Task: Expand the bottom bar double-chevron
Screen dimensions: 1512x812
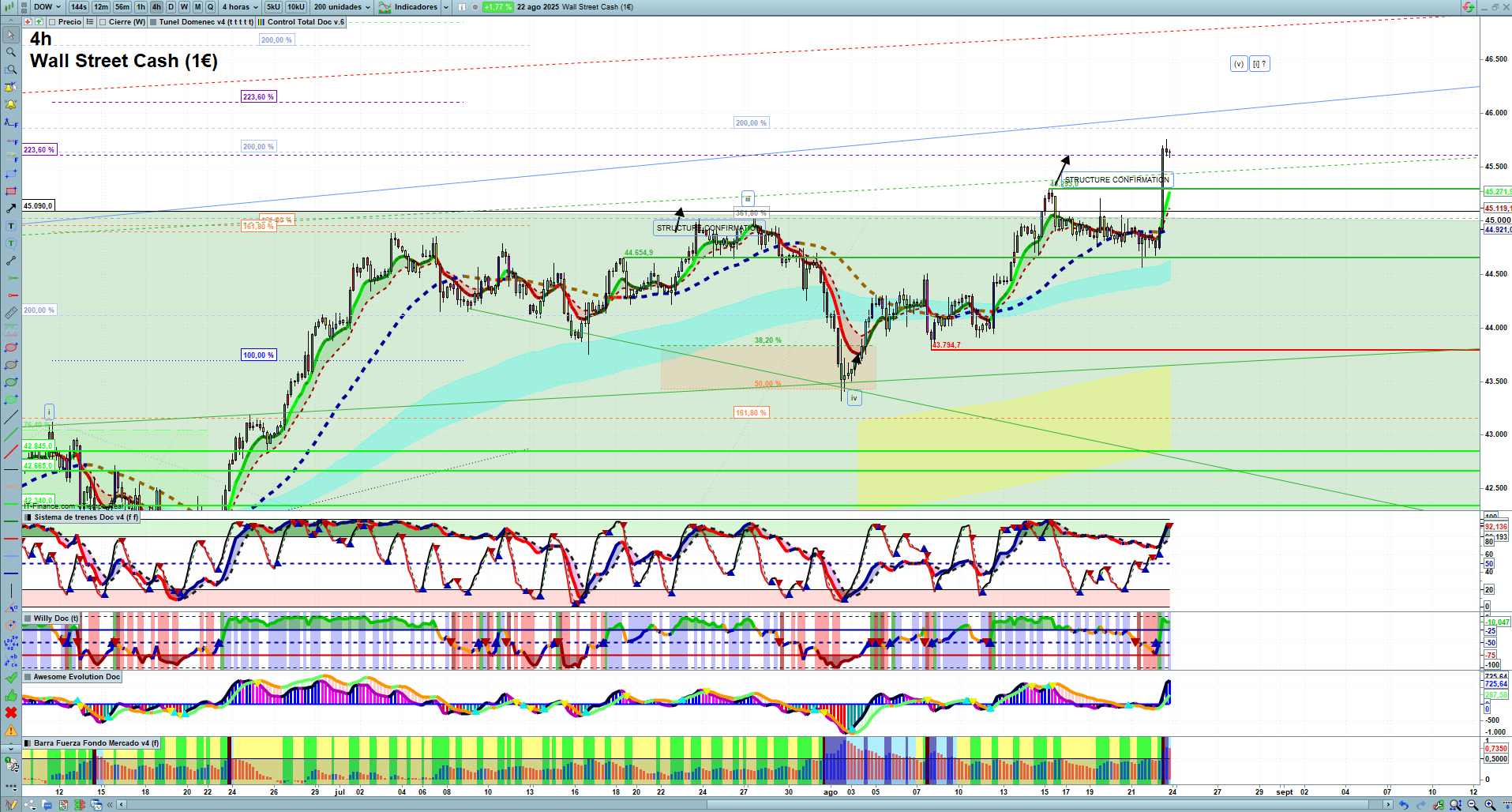Action: pyautogui.click(x=110, y=805)
